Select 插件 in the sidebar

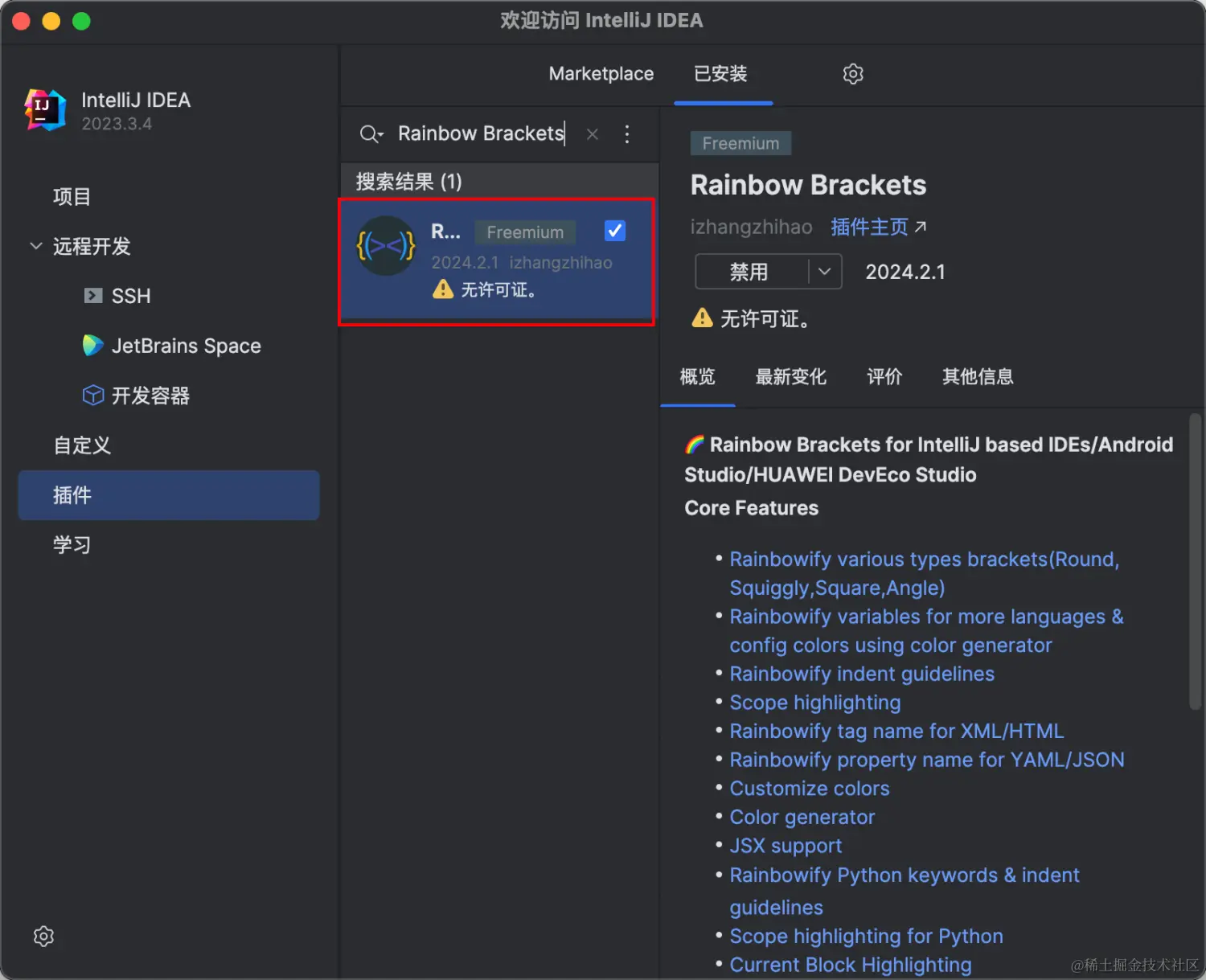[169, 495]
